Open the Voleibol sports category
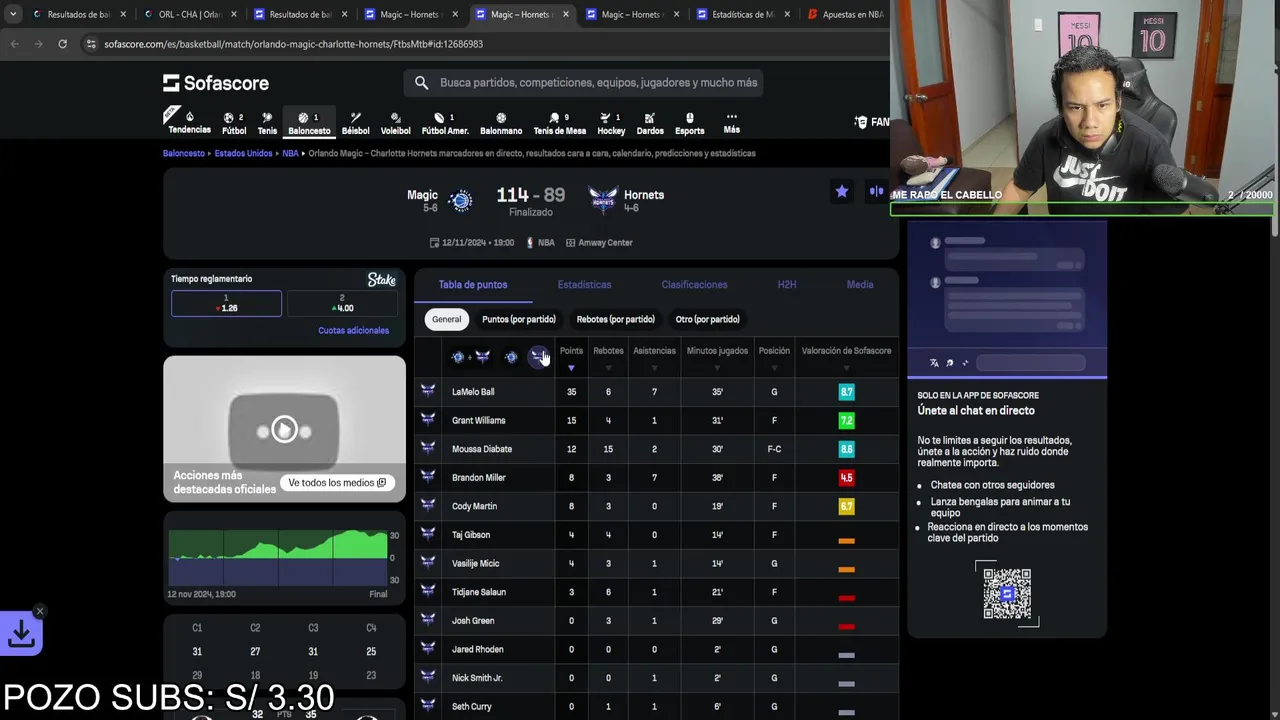 coord(395,123)
